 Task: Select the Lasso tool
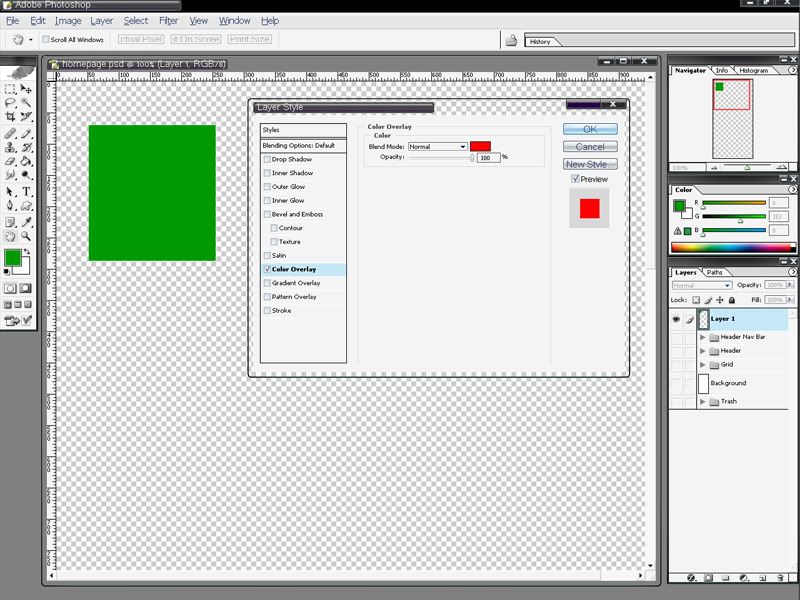point(10,103)
